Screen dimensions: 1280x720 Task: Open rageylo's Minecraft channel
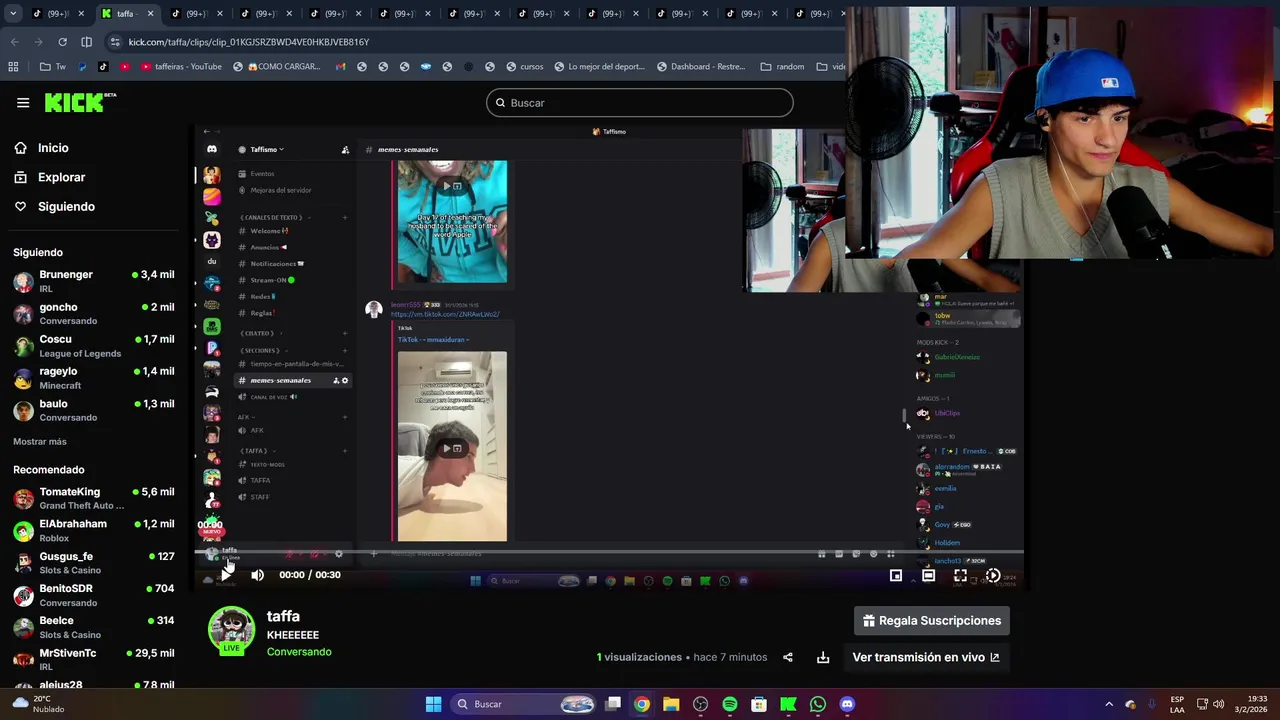pyautogui.click(x=94, y=378)
